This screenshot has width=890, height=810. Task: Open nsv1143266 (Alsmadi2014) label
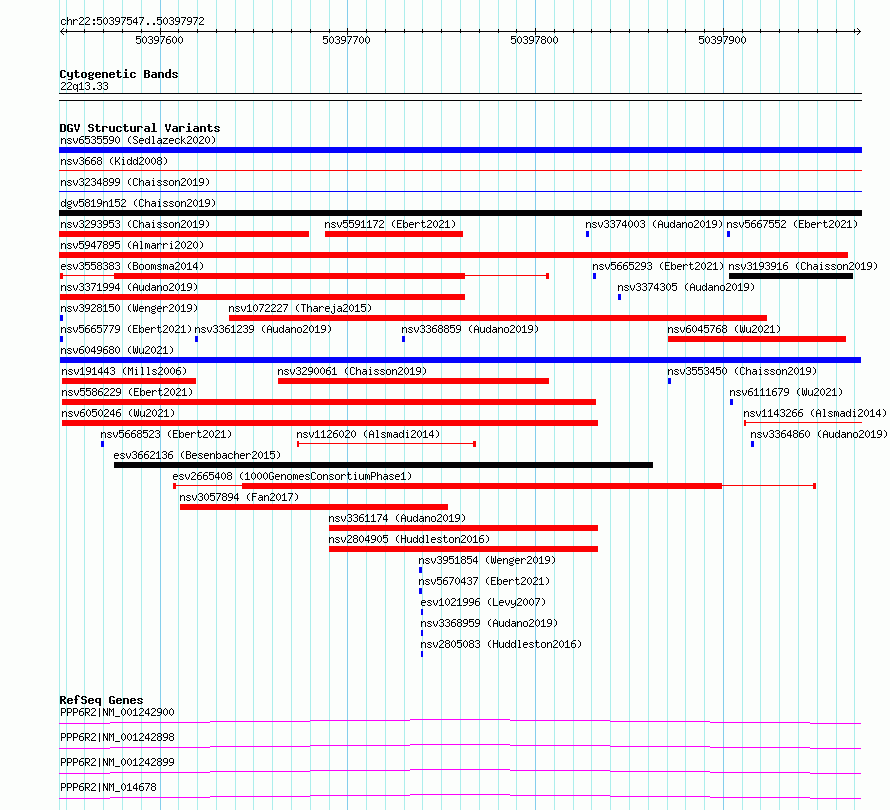point(815,413)
